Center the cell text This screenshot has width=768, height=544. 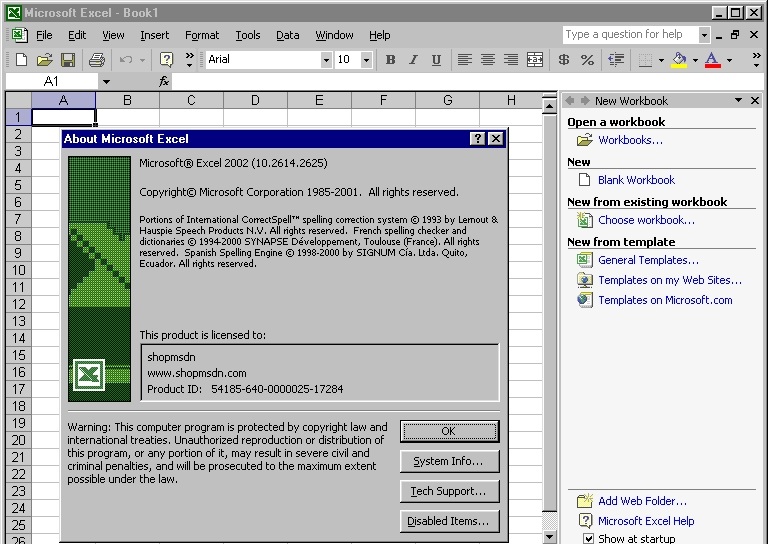coord(487,60)
